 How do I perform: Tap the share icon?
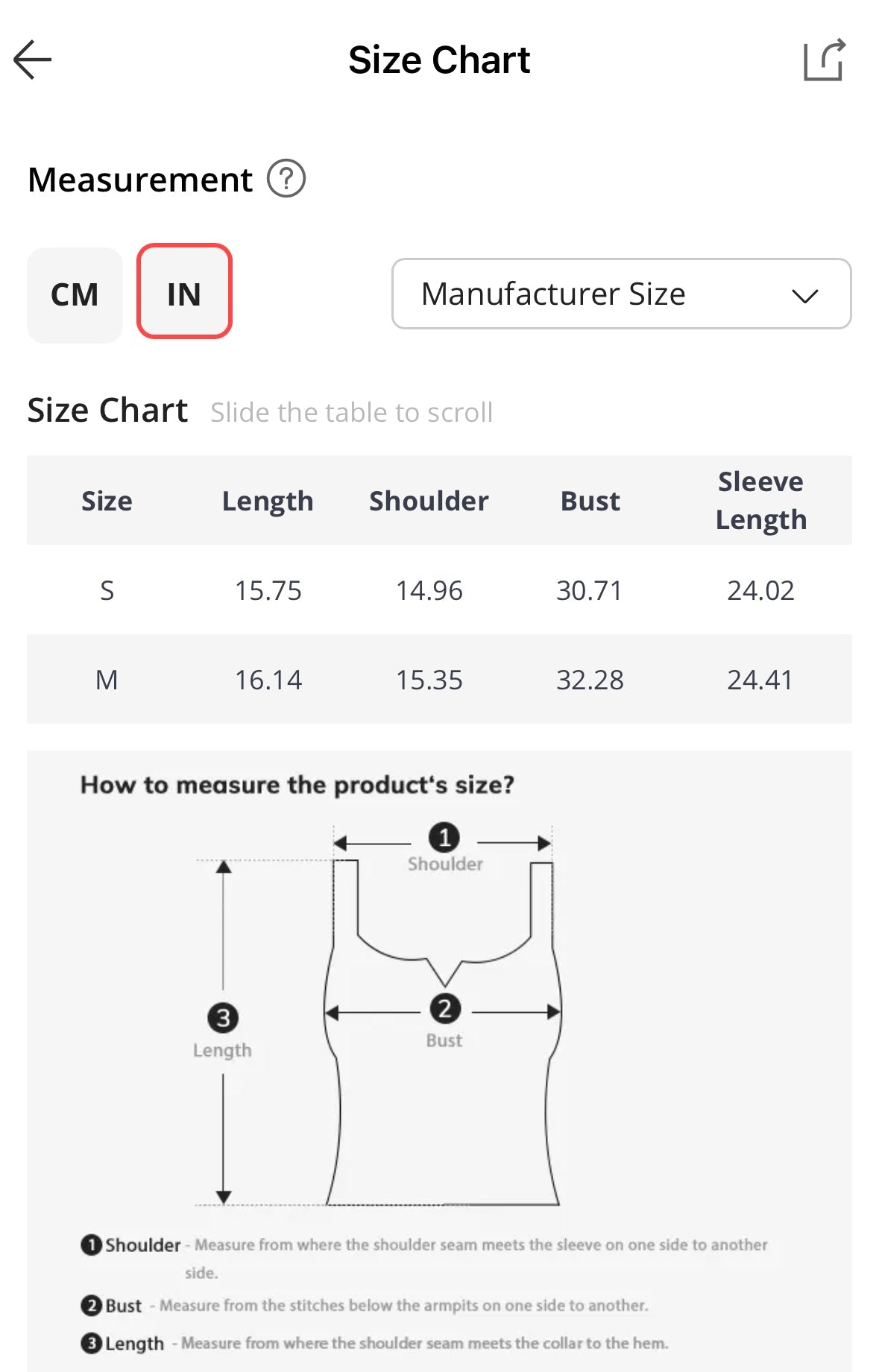pyautogui.click(x=824, y=60)
